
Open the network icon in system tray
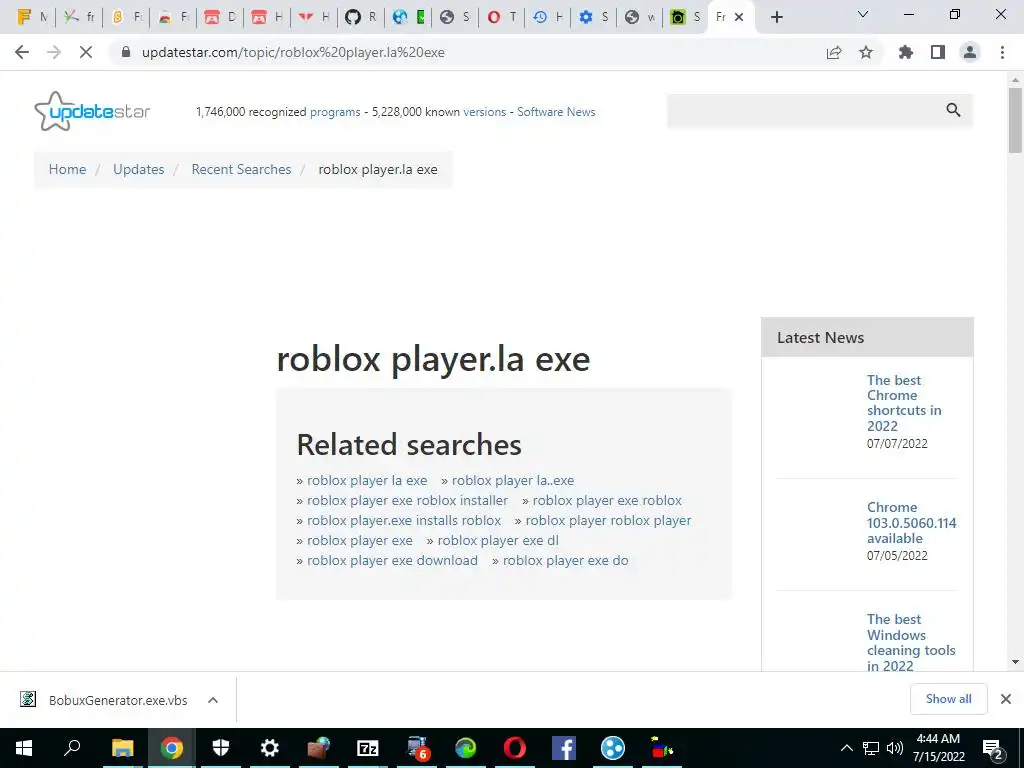(x=871, y=748)
